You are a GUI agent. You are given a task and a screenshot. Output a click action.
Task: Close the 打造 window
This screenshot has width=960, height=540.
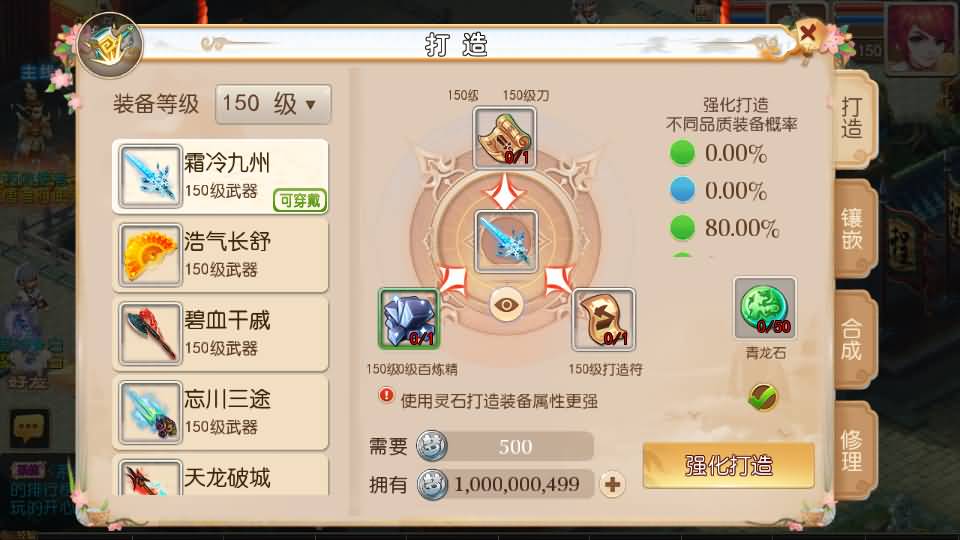tap(808, 34)
